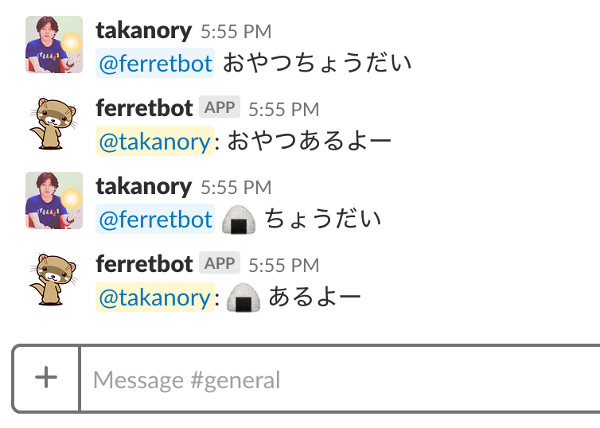The image size is (600, 428).
Task: Click APP badge on last ferretbot message
Action: point(219,263)
